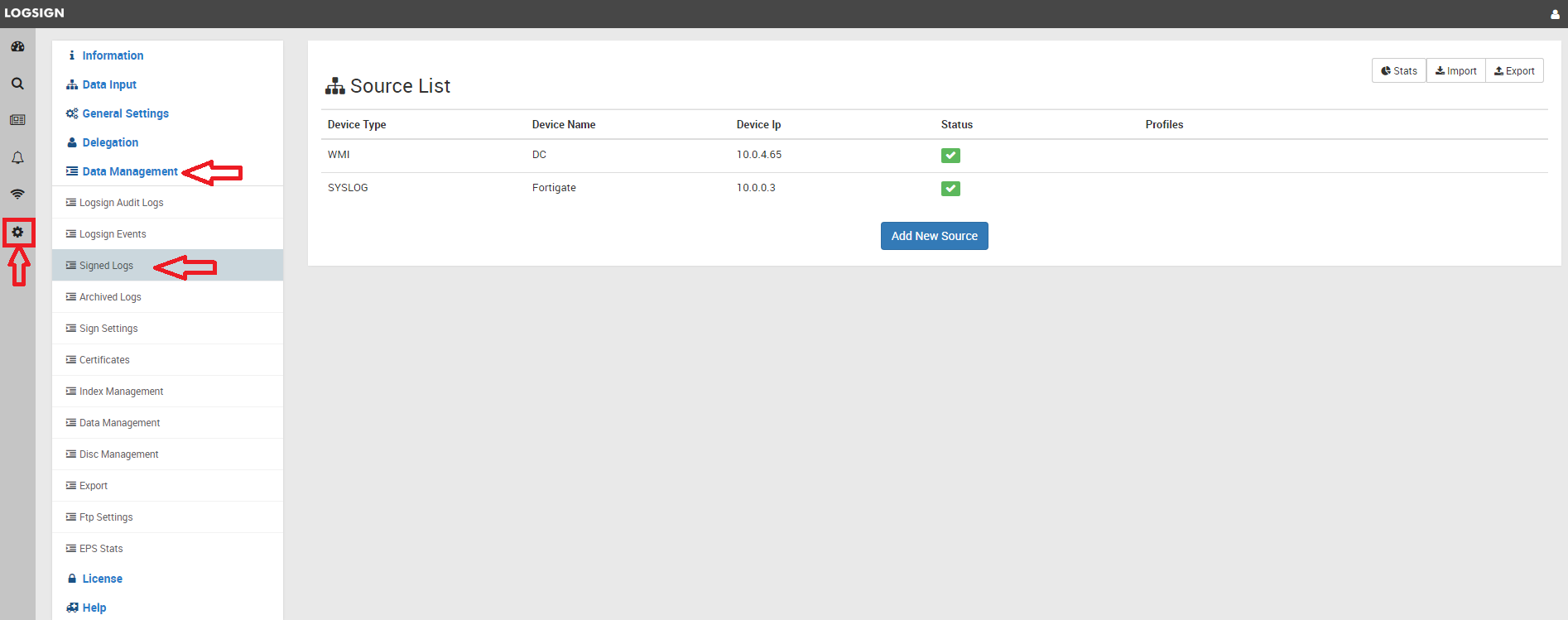Image resolution: width=1568 pixels, height=620 pixels.
Task: Click the user profile icon top right
Action: tap(1555, 14)
